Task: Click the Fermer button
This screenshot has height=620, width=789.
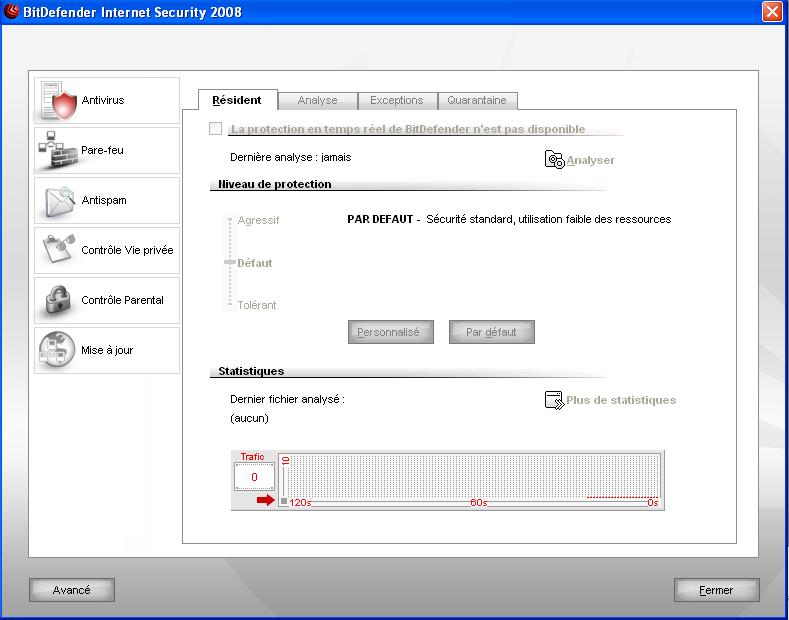Action: [717, 590]
